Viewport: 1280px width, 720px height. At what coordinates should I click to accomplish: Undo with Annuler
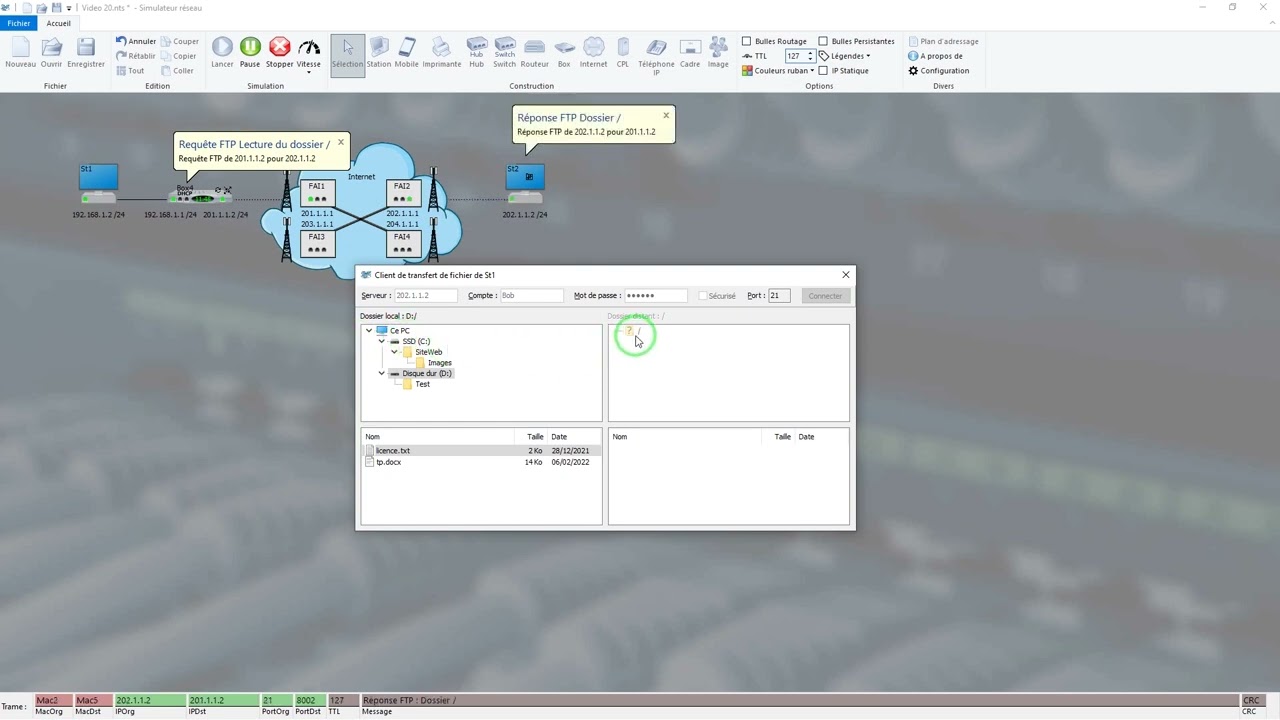pos(136,41)
